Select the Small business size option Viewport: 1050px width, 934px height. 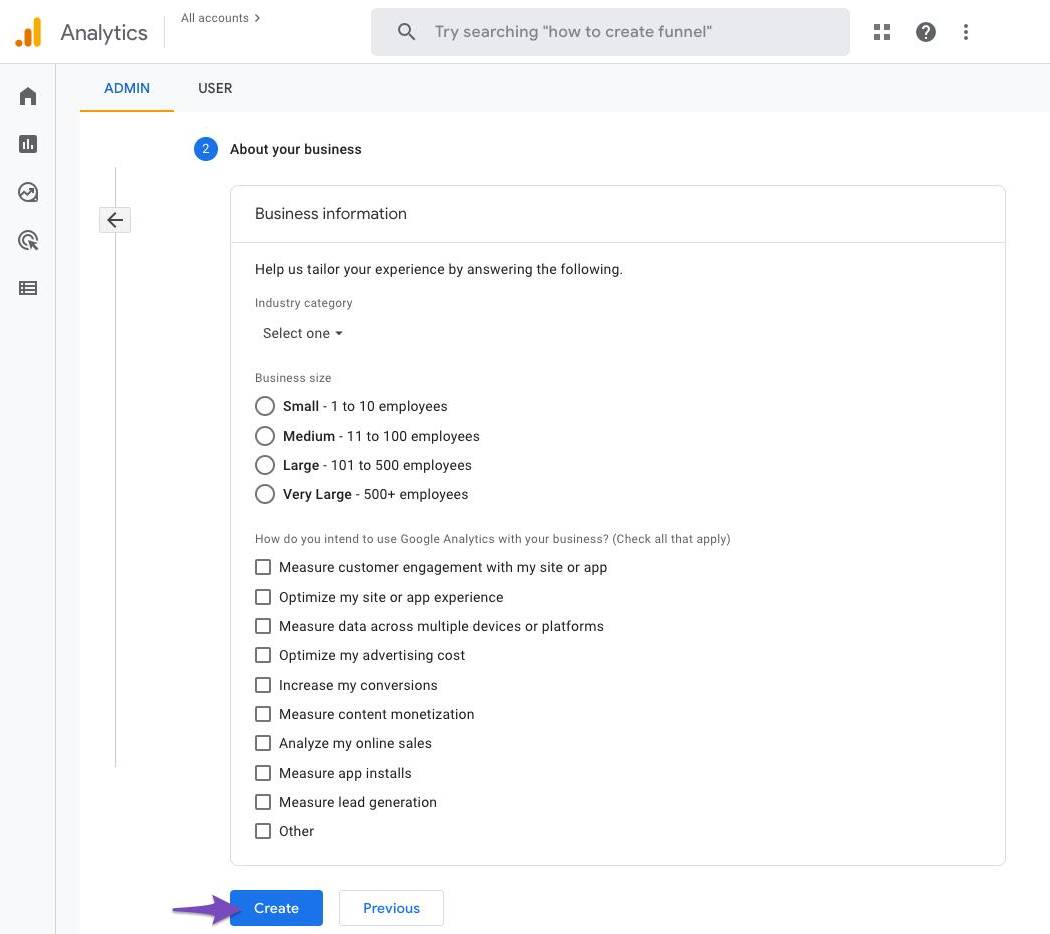click(265, 406)
